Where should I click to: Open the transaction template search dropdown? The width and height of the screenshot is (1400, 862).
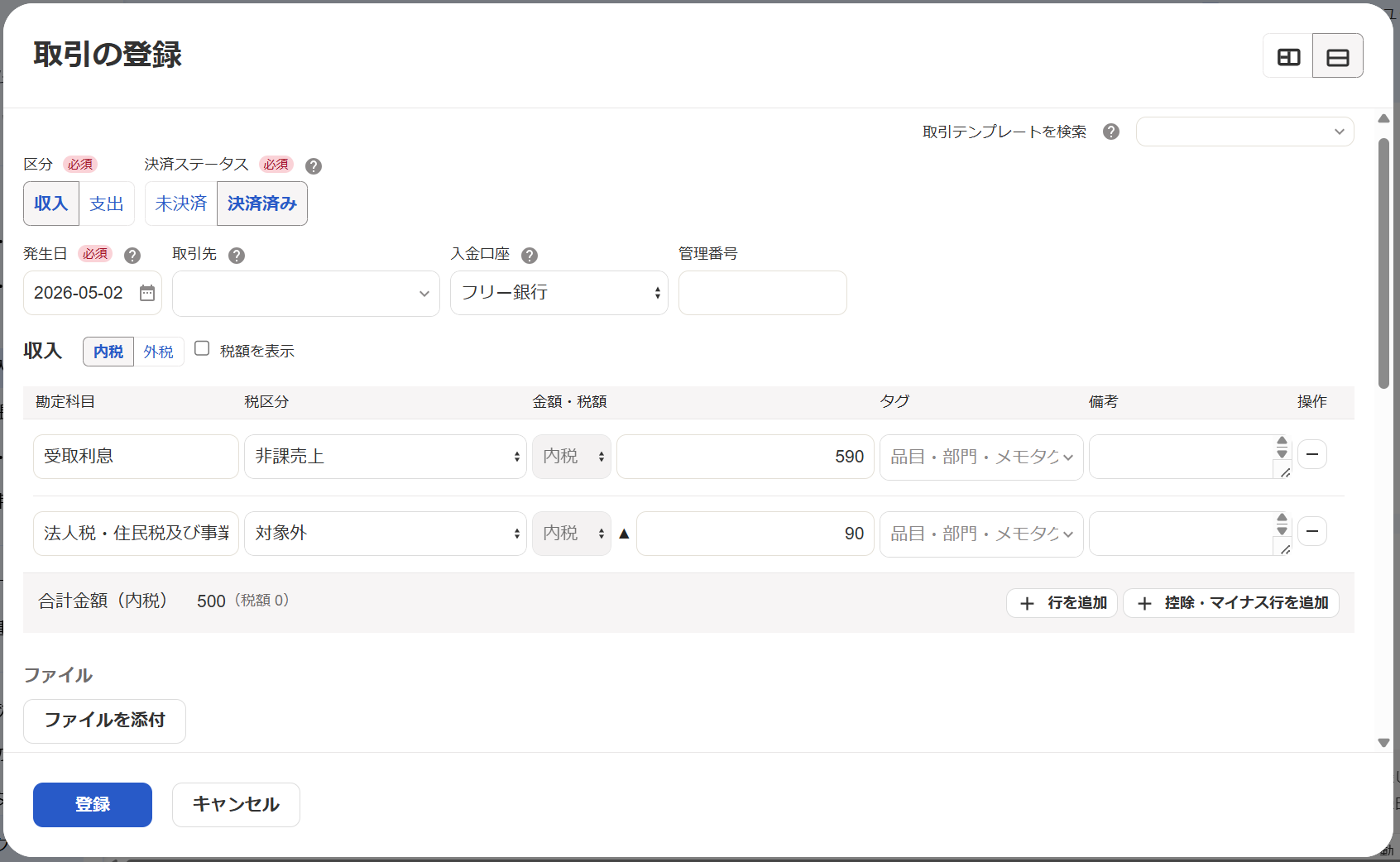(1244, 132)
